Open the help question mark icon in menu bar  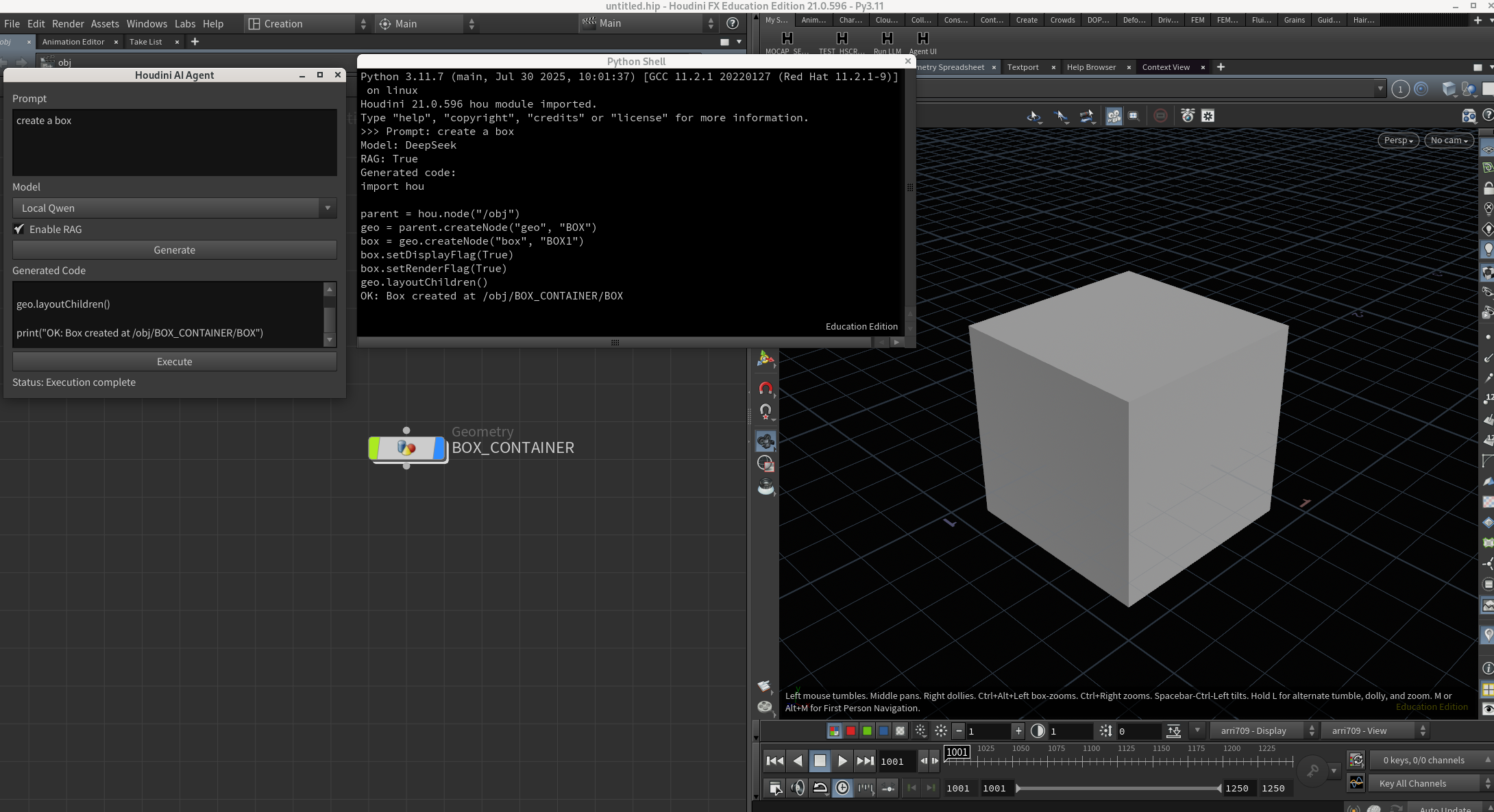point(733,23)
